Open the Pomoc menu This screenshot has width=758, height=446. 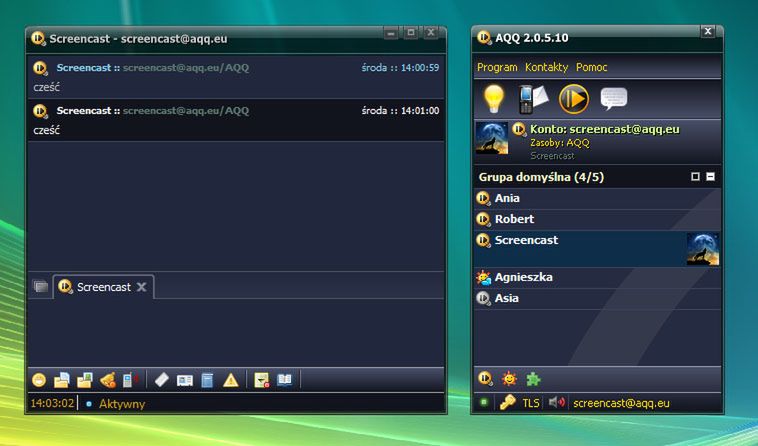pos(592,67)
